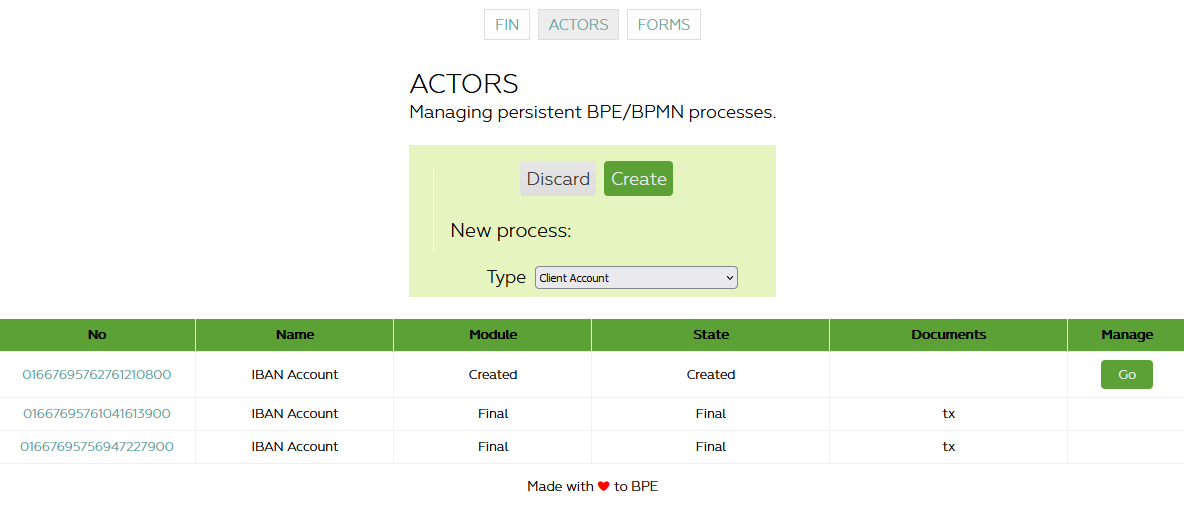Viewport: 1184px width, 510px height.
Task: Open process link ending in 47227900
Action: coord(97,447)
